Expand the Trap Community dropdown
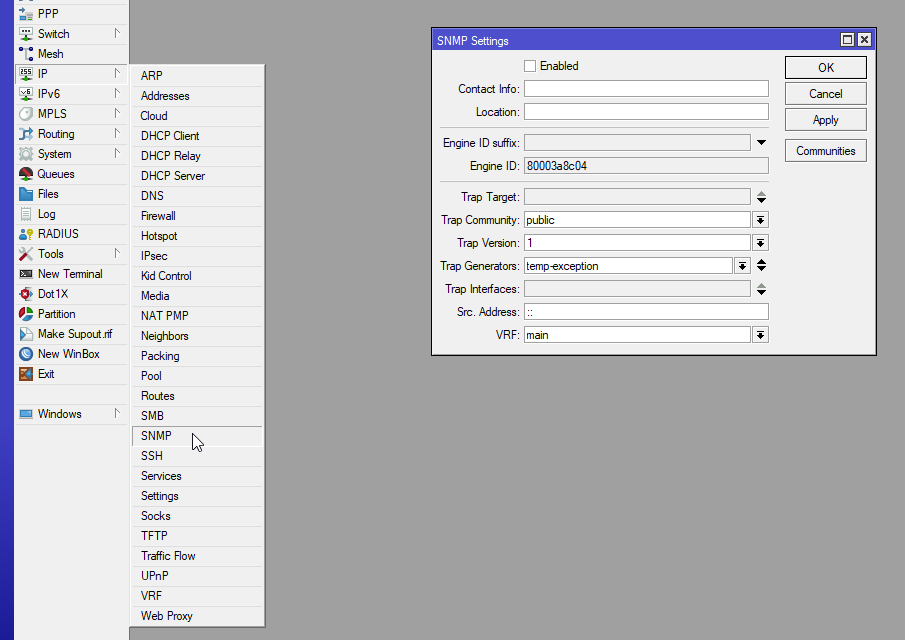Viewport: 905px width, 640px height. (761, 220)
